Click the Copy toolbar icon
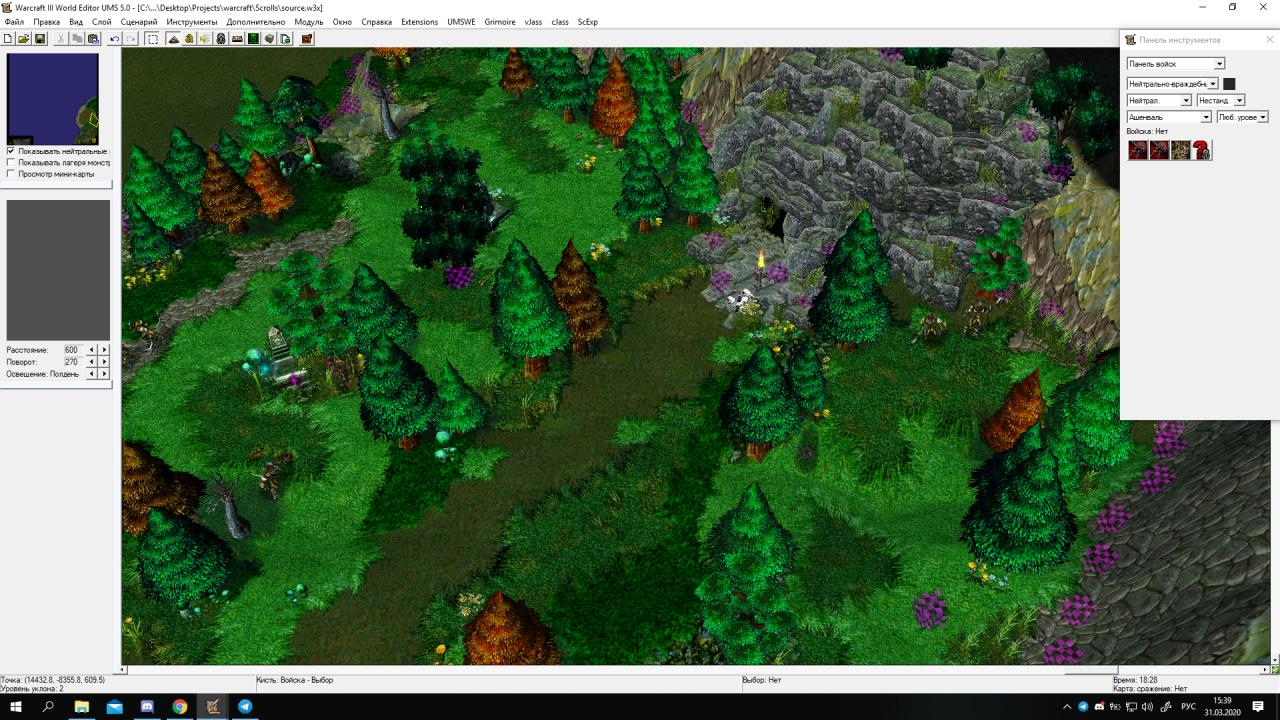Image resolution: width=1280 pixels, height=720 pixels. tap(77, 39)
